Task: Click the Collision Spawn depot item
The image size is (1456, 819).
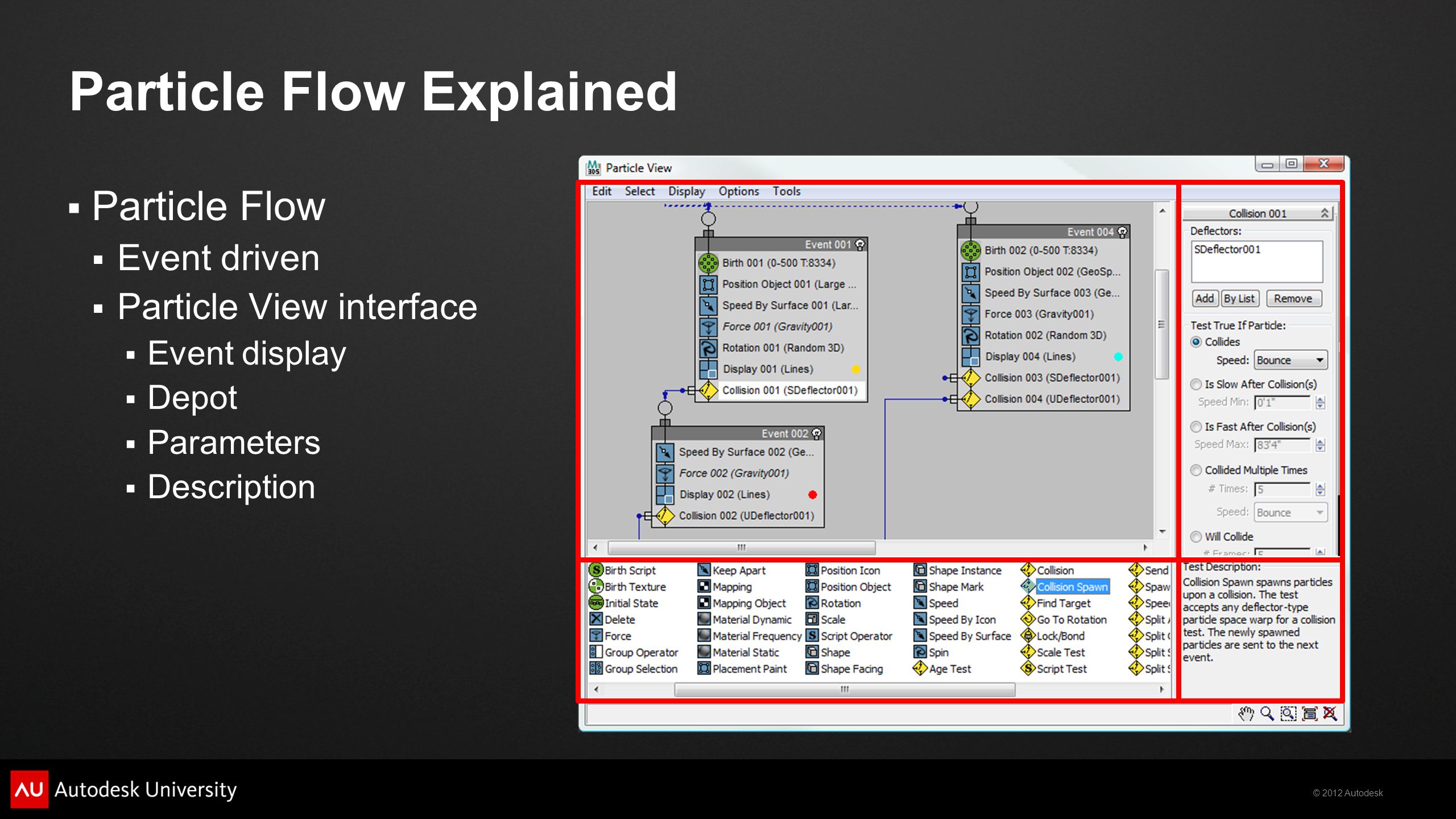Action: click(1065, 586)
